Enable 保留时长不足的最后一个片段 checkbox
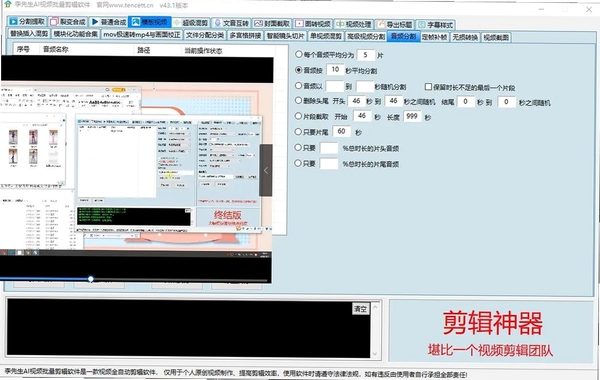 429,86
